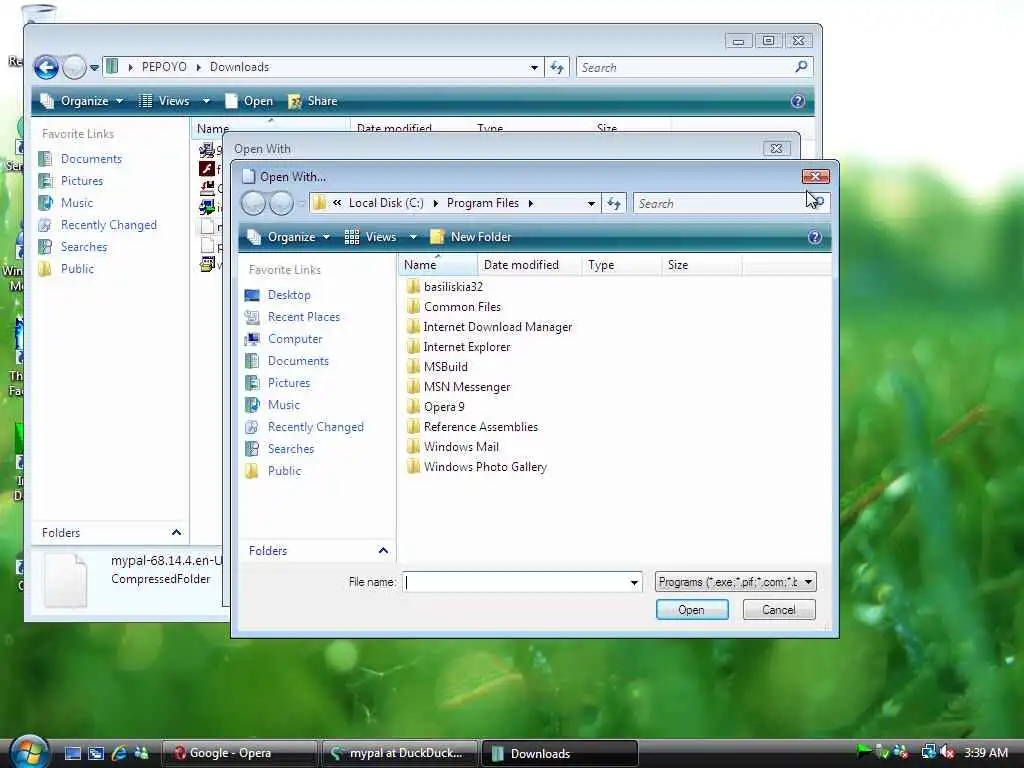The image size is (1024, 768).
Task: Click Organize in Downloads window toolbar
Action: point(82,101)
